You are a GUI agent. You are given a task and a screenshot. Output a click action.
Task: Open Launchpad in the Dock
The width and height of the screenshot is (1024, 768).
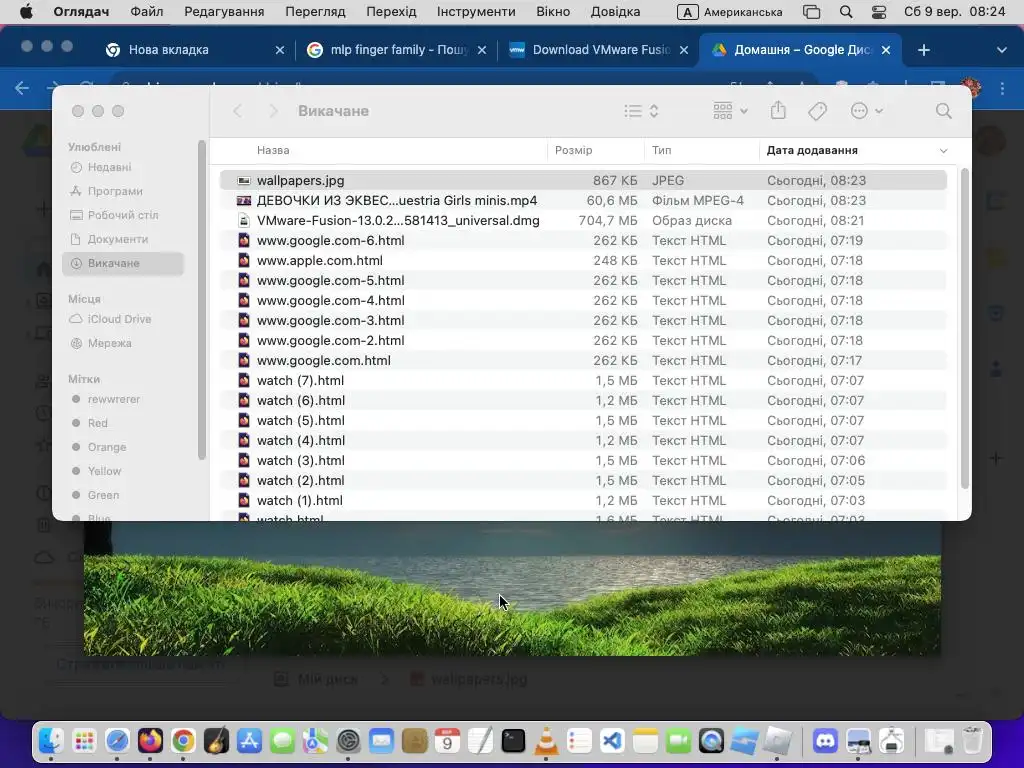(x=84, y=741)
